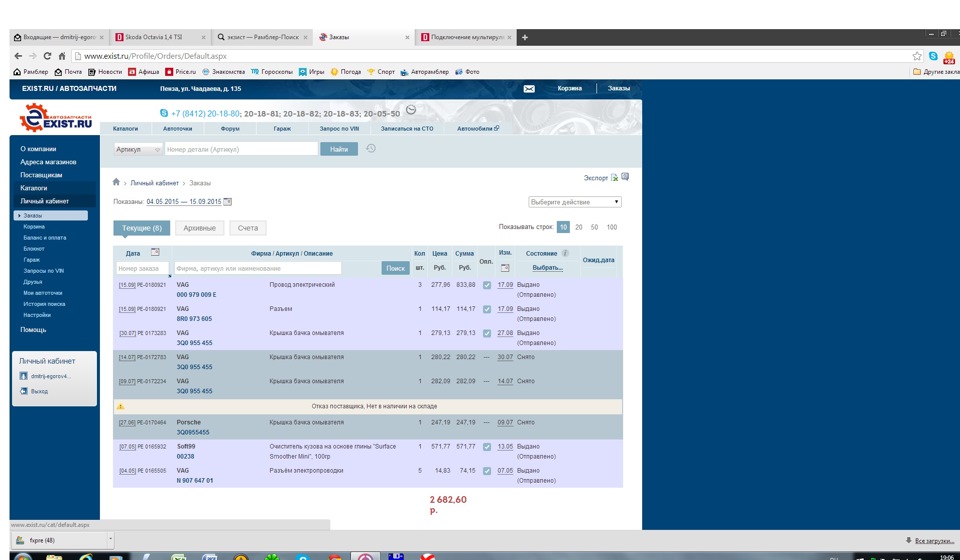The height and width of the screenshot is (560, 960).
Task: Open the date range 04.05.2015 — 15.09.2015 link
Action: tap(184, 202)
